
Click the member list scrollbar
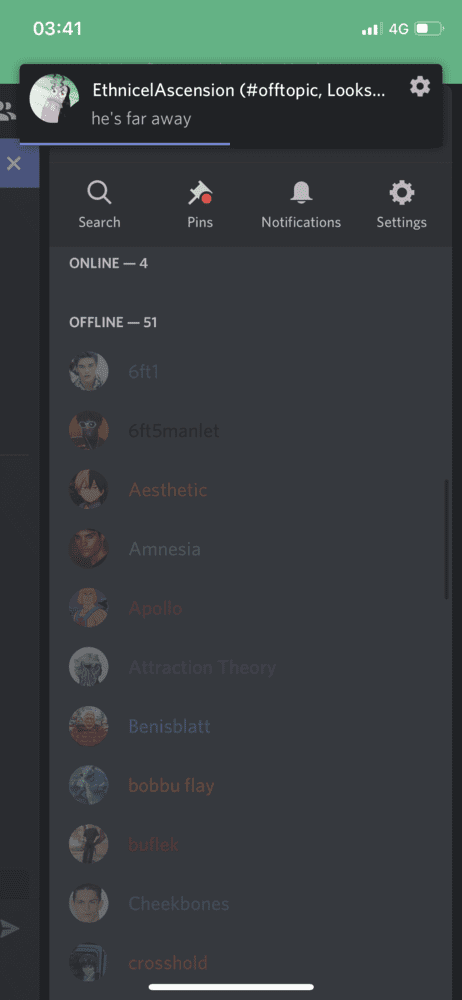pyautogui.click(x=446, y=539)
